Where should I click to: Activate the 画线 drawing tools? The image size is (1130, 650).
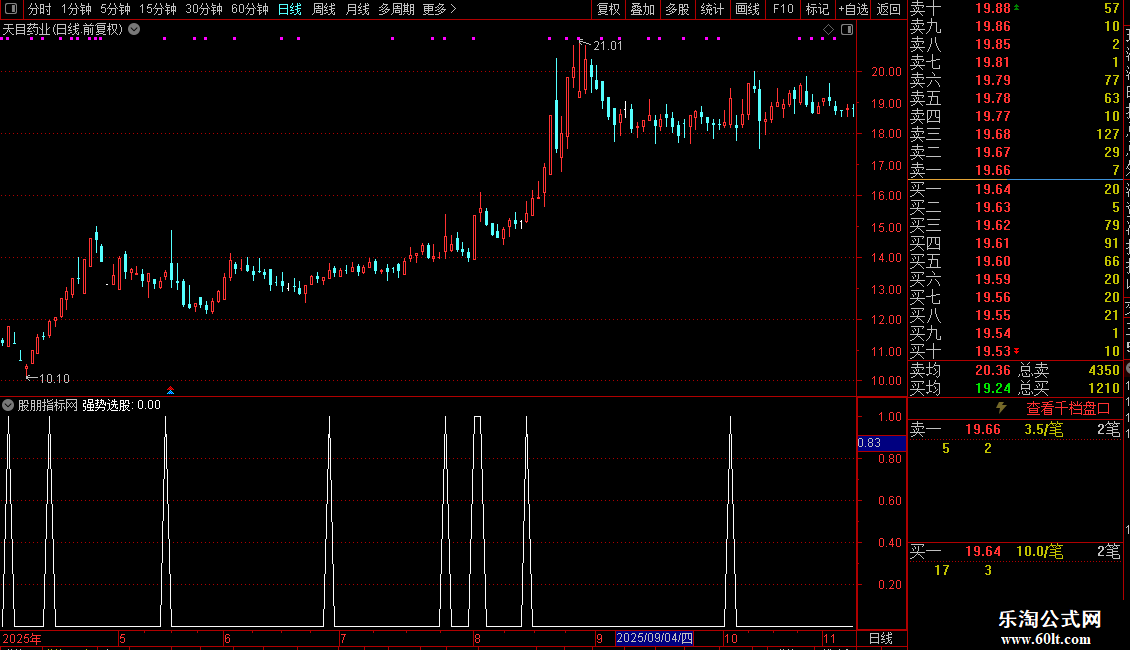[747, 9]
